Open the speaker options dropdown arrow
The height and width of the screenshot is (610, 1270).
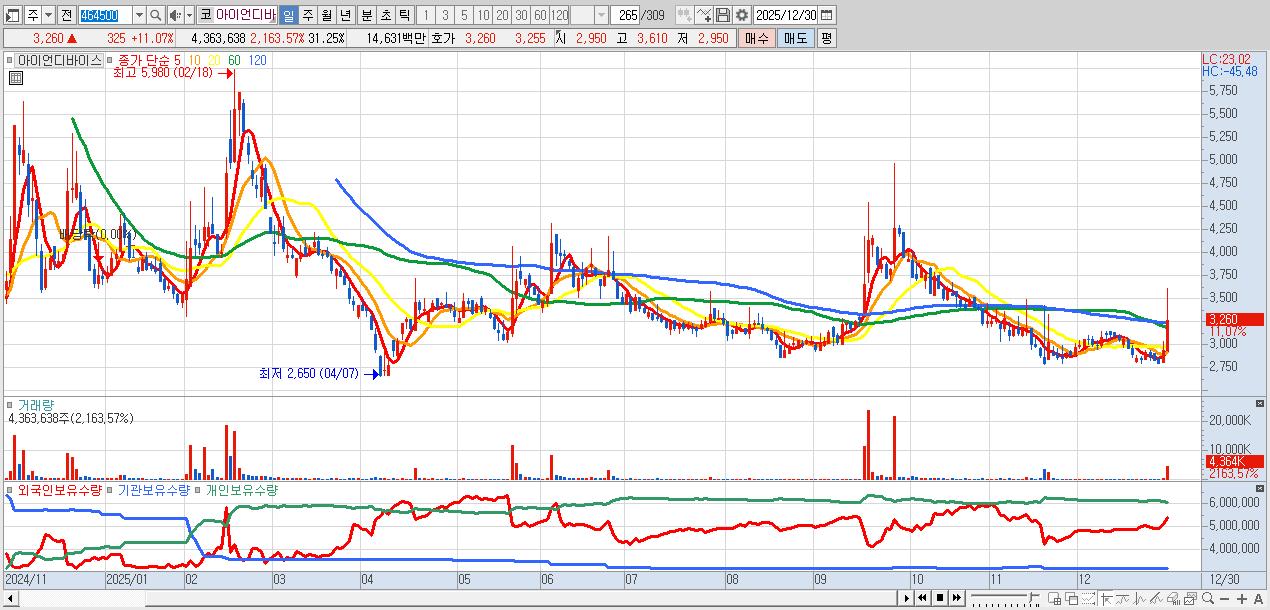(188, 16)
